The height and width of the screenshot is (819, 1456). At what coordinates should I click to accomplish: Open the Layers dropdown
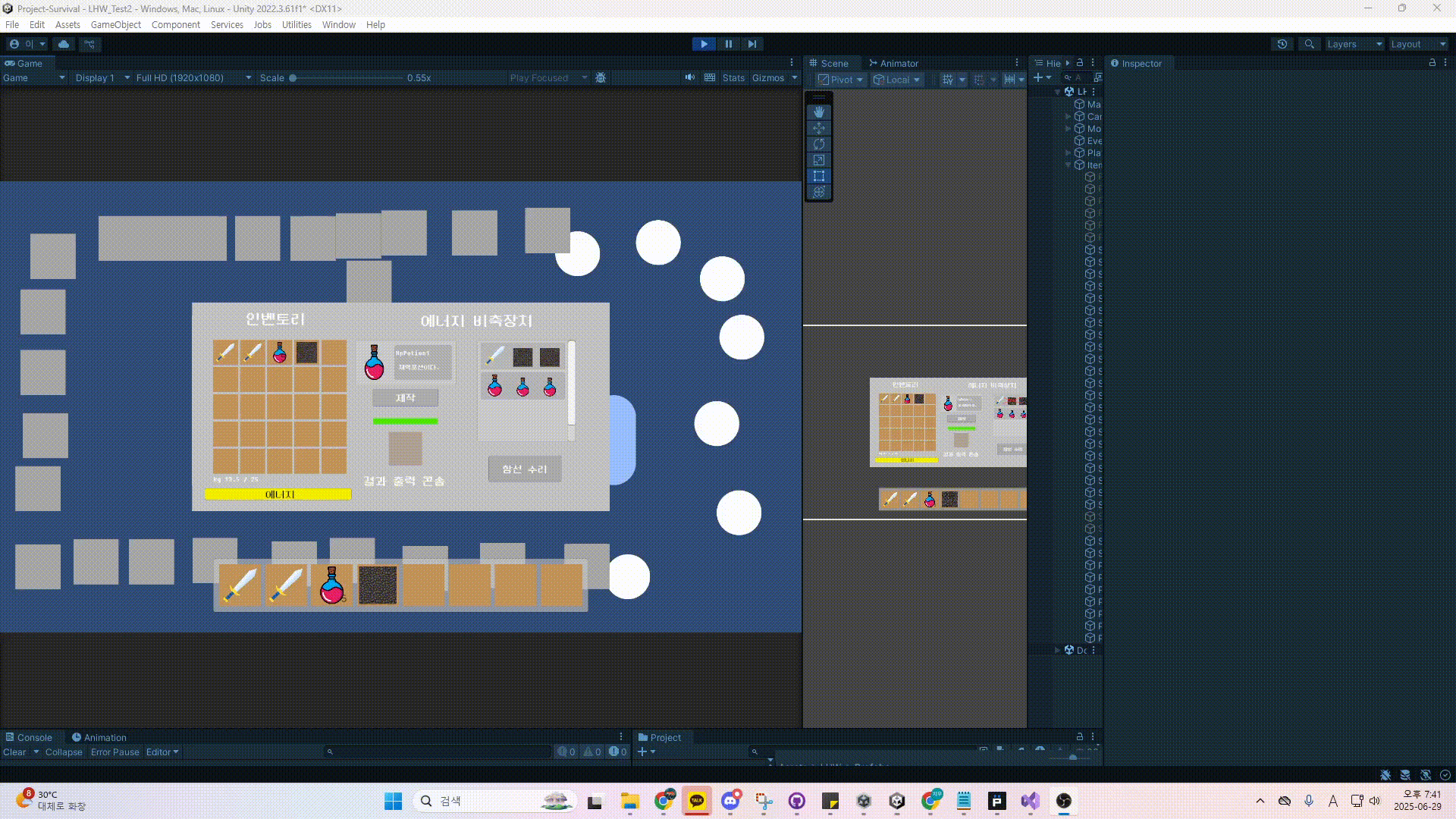pos(1354,44)
